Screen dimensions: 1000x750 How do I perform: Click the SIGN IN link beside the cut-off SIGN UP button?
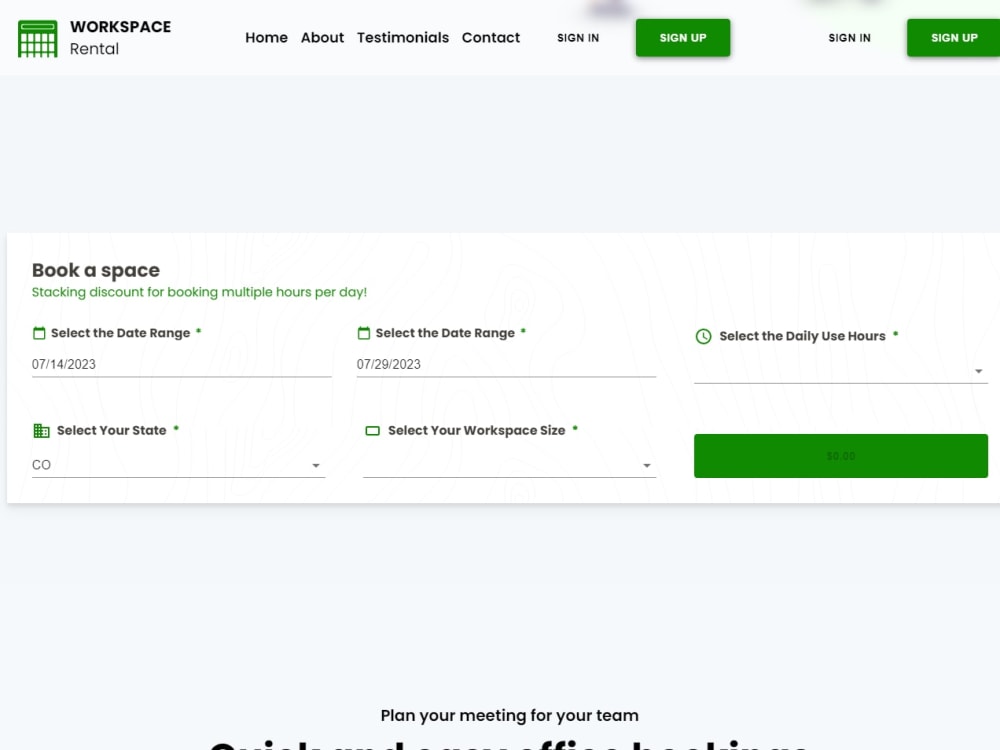tap(849, 38)
